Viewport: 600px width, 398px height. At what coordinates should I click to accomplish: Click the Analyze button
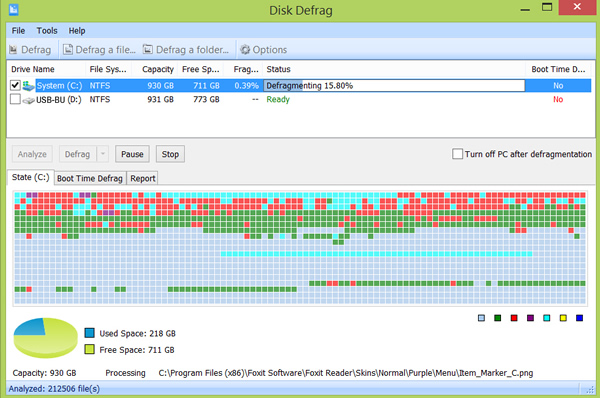[32, 154]
